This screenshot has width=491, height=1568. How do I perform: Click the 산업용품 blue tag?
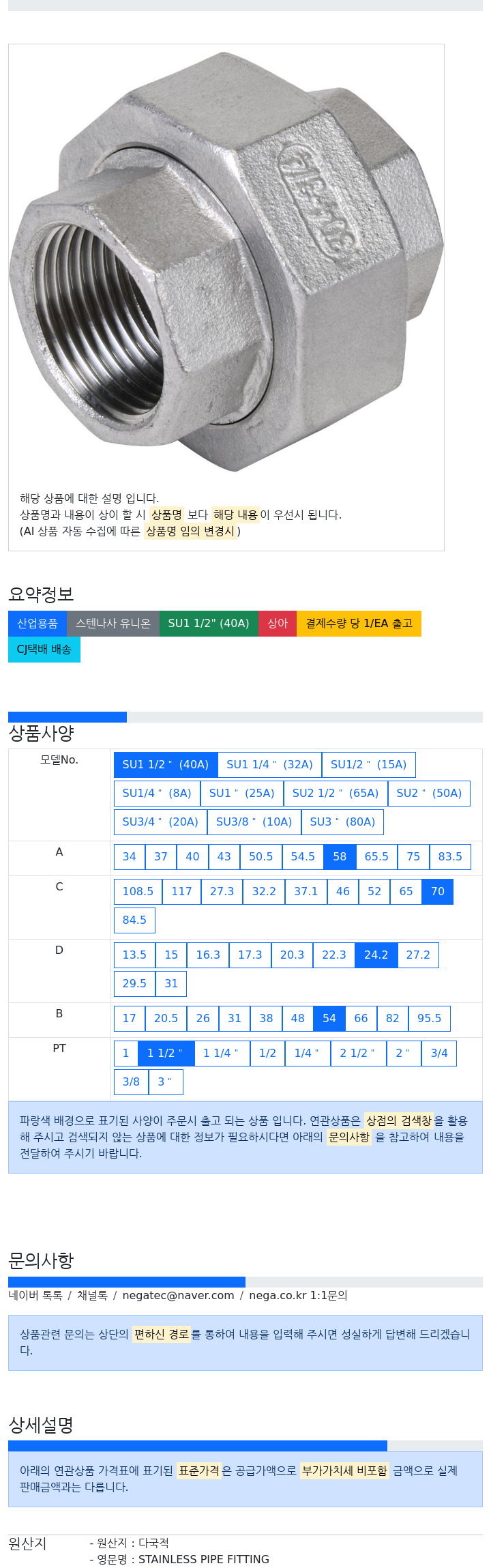click(38, 624)
